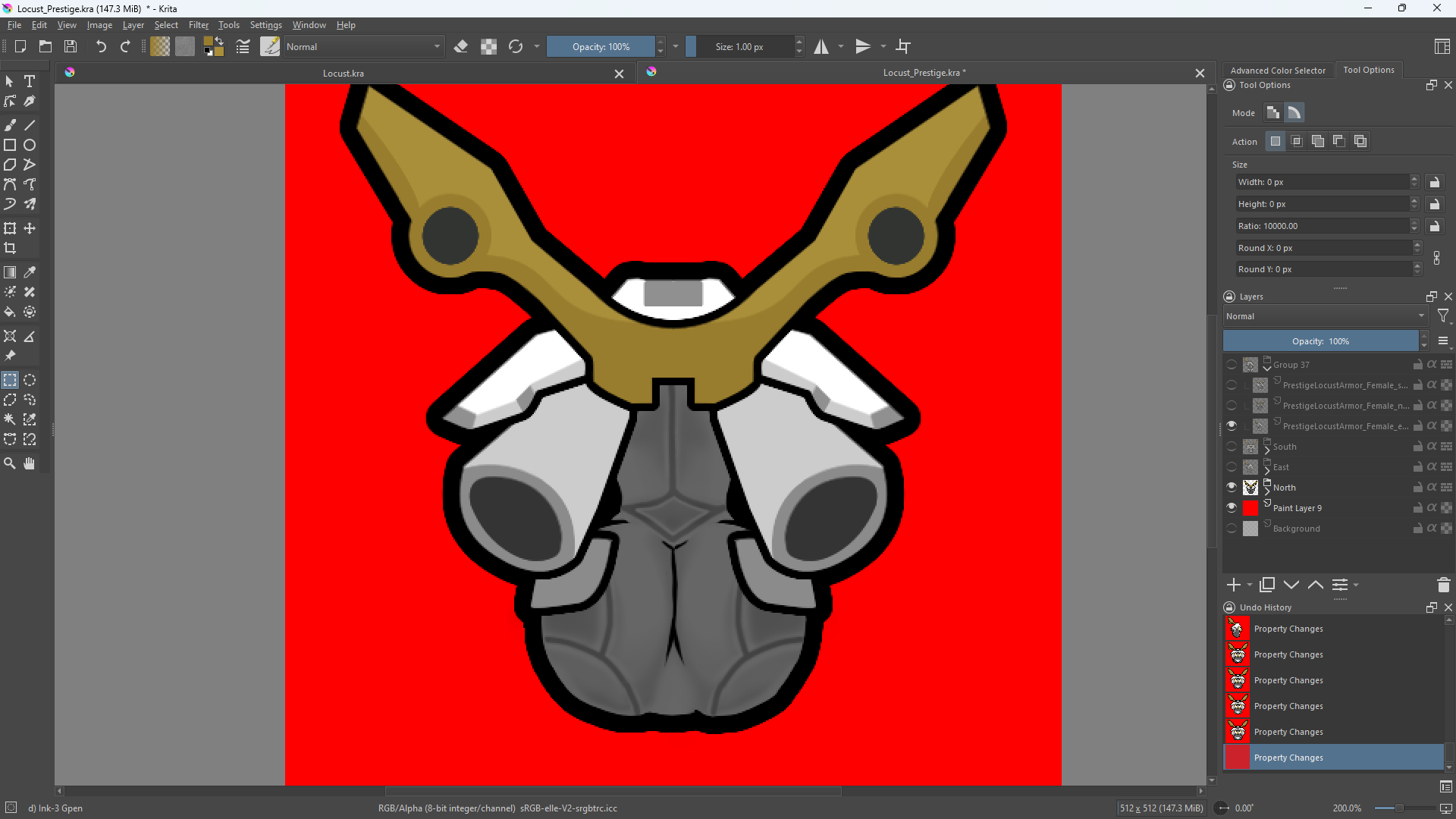Show the Background layer

click(1232, 529)
